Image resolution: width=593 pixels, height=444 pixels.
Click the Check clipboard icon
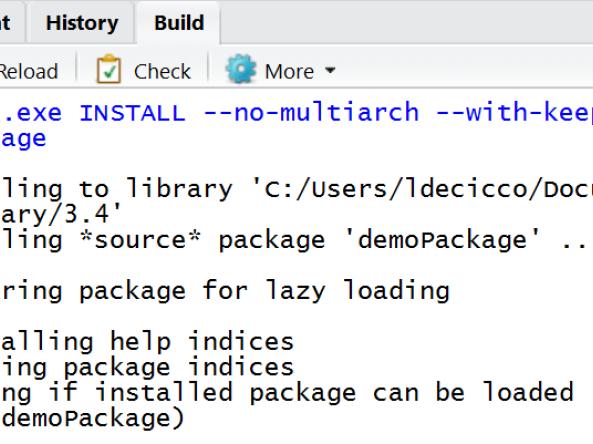109,69
